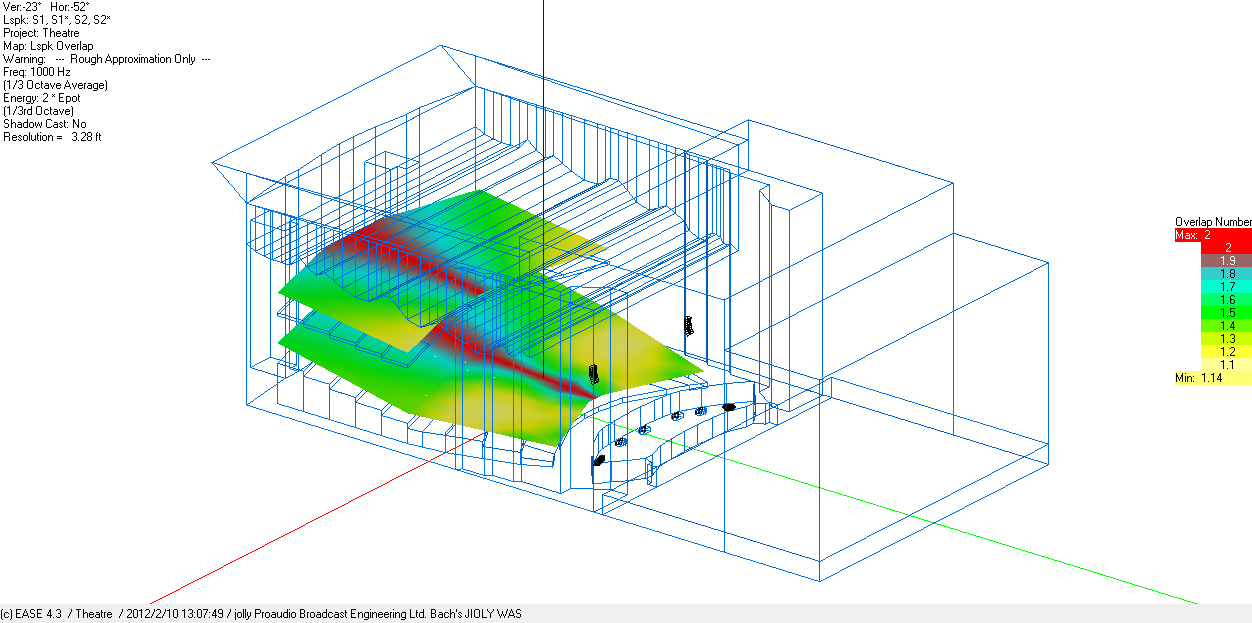
Task: Click the Overlap Number legend title
Action: tap(1212, 222)
